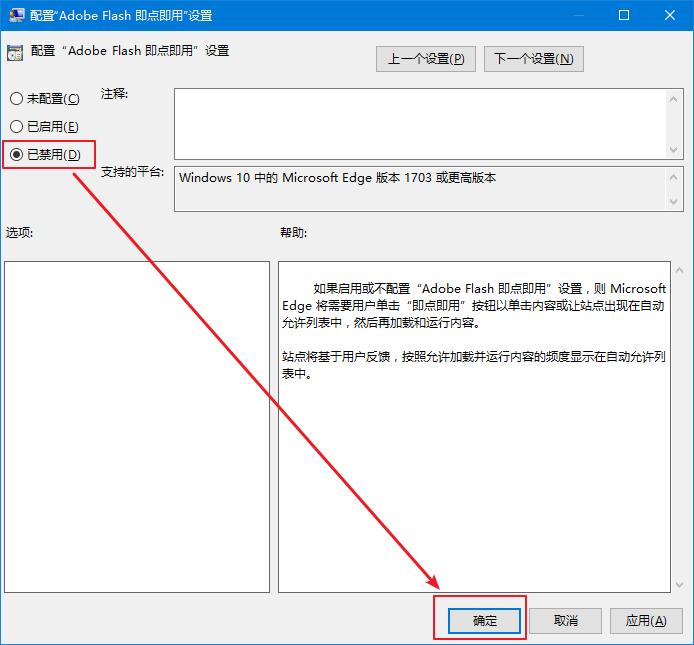This screenshot has height=645, width=694.
Task: Click the down arrow of the 注释 scrollbar
Action: pos(674,149)
